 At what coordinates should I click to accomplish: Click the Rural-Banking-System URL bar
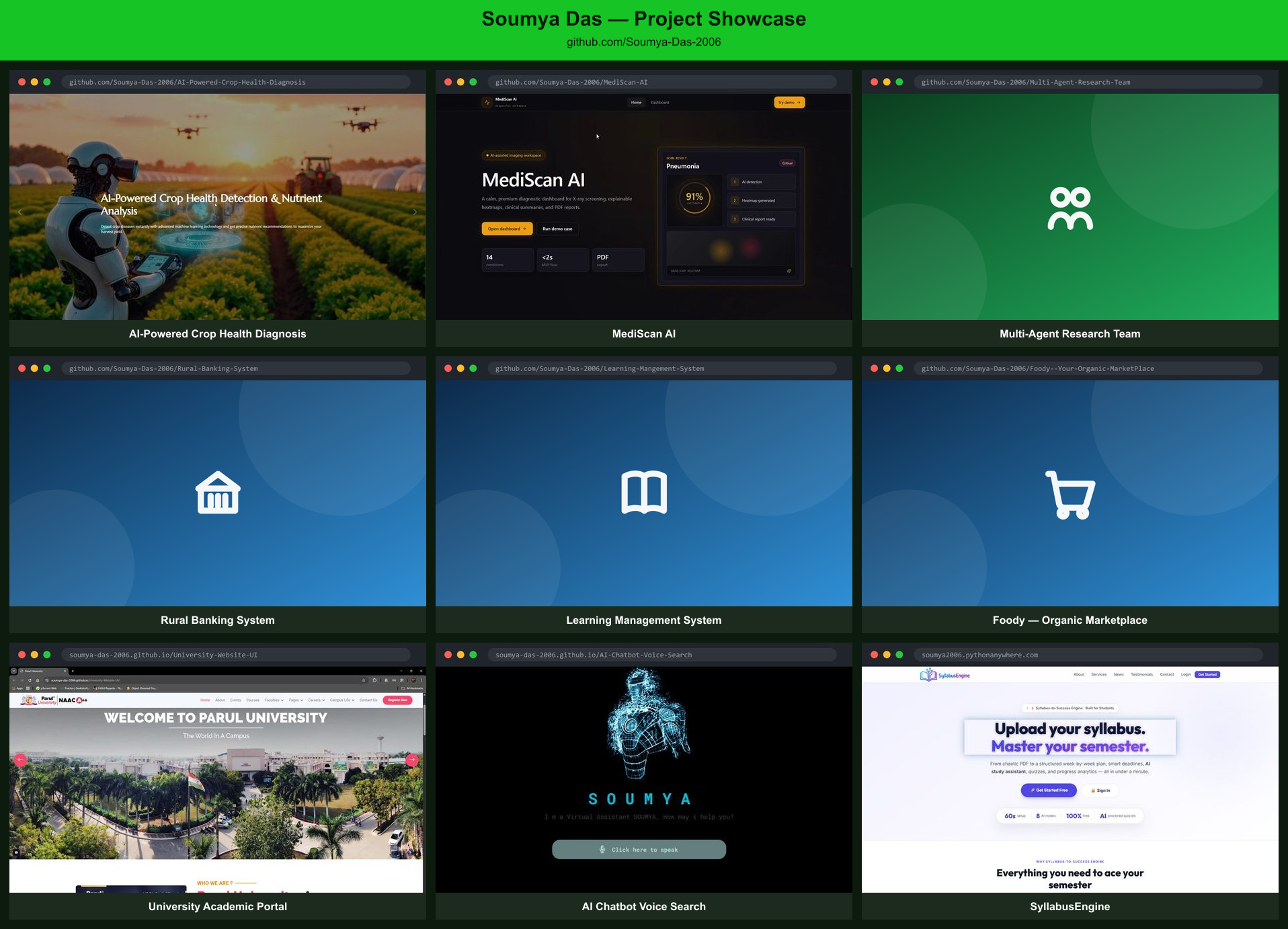tap(236, 368)
